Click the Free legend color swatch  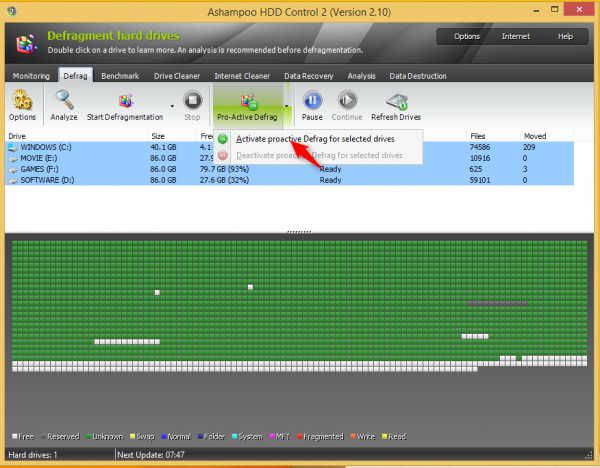point(15,437)
